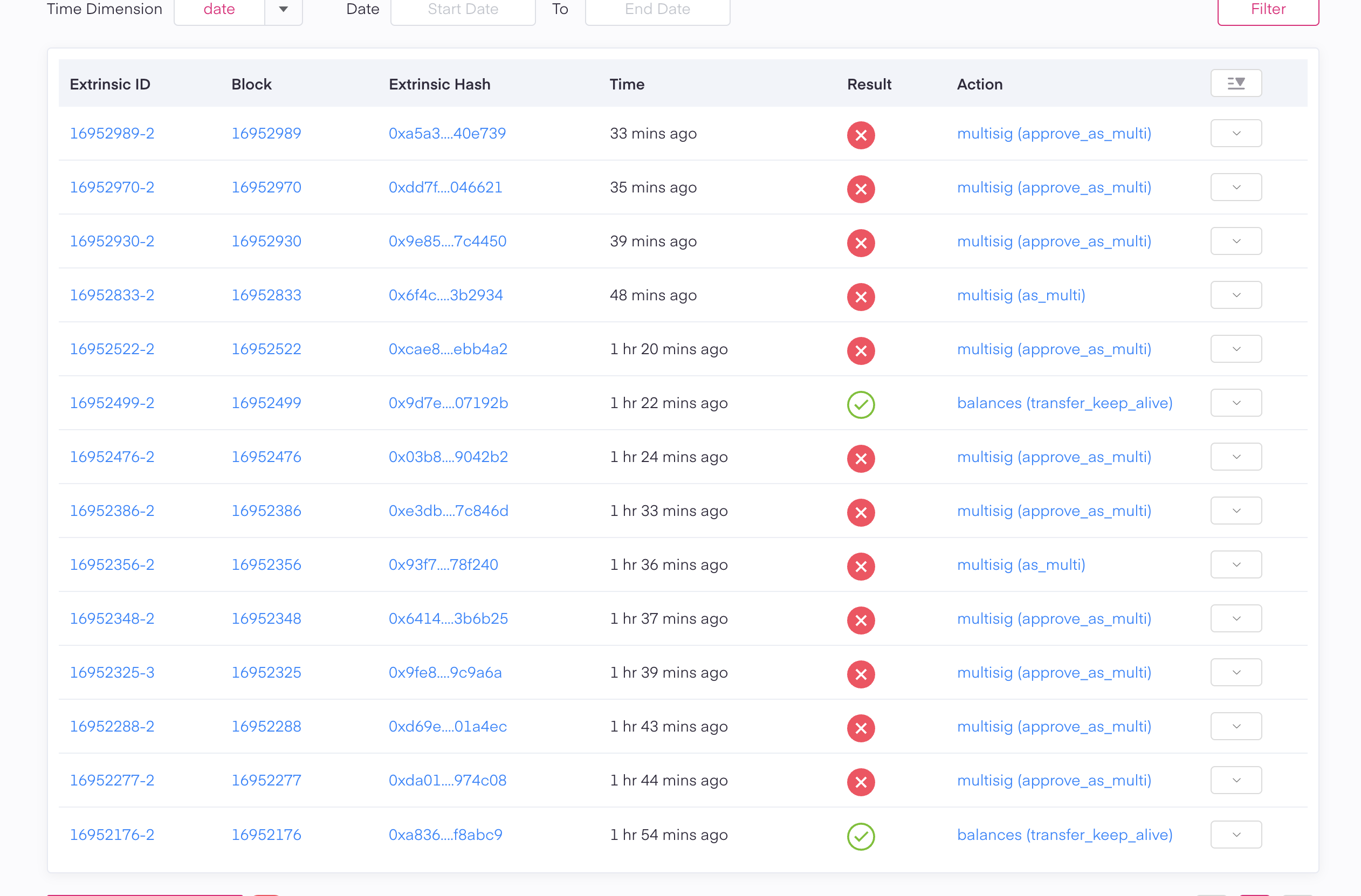This screenshot has height=896, width=1361.
Task: Click the failed result icon for 16952930-2
Action: pyautogui.click(x=861, y=243)
